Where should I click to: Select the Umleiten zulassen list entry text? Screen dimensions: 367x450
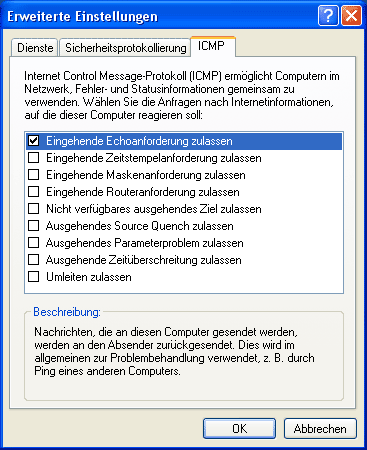pos(89,277)
